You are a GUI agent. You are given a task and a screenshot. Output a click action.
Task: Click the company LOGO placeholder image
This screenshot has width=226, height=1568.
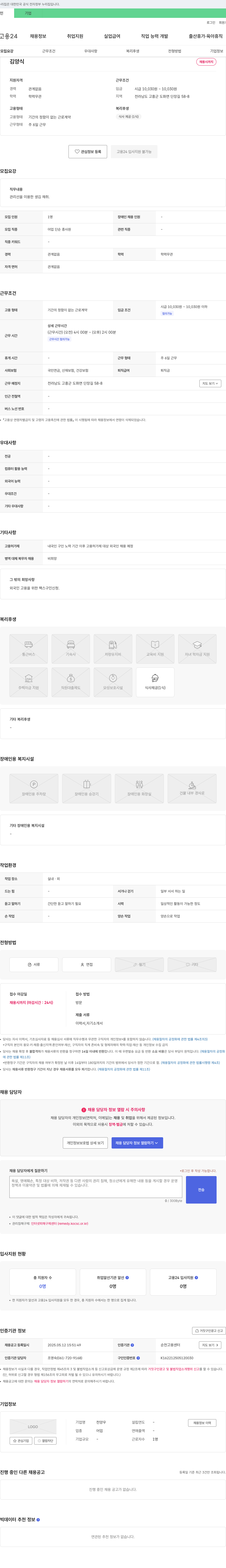coord(33,1427)
